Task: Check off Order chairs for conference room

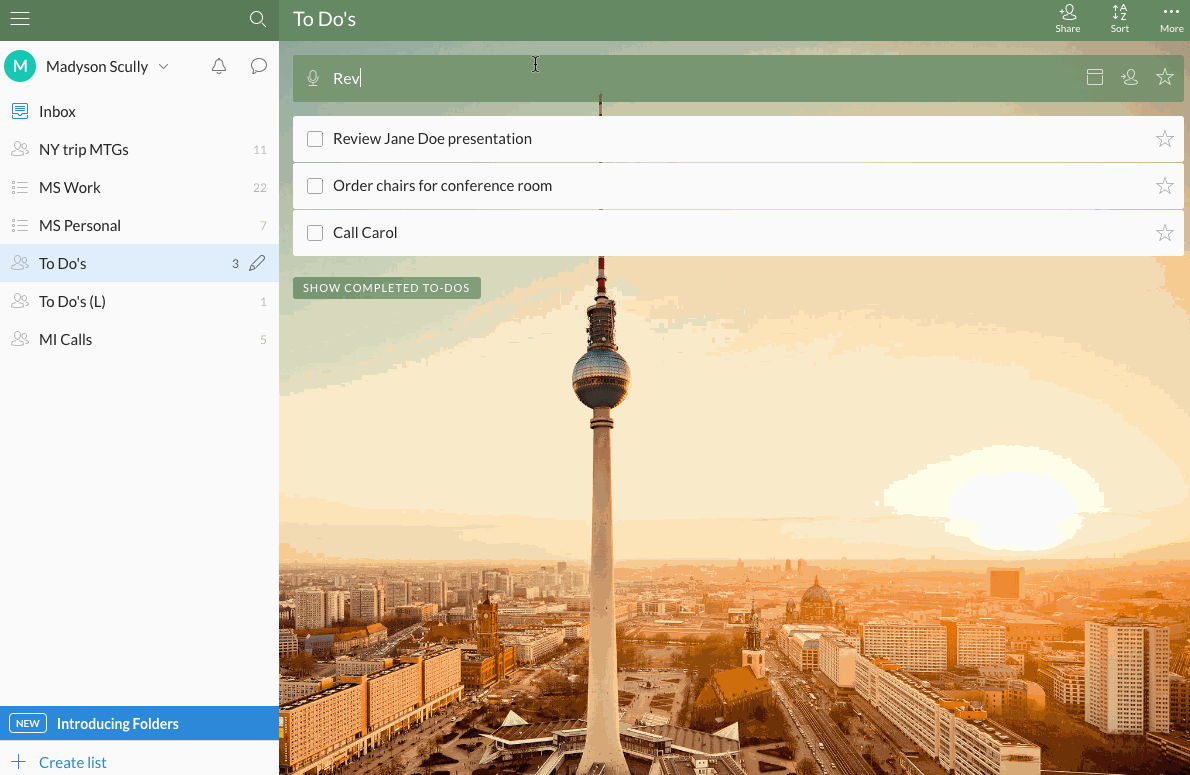Action: coord(315,186)
